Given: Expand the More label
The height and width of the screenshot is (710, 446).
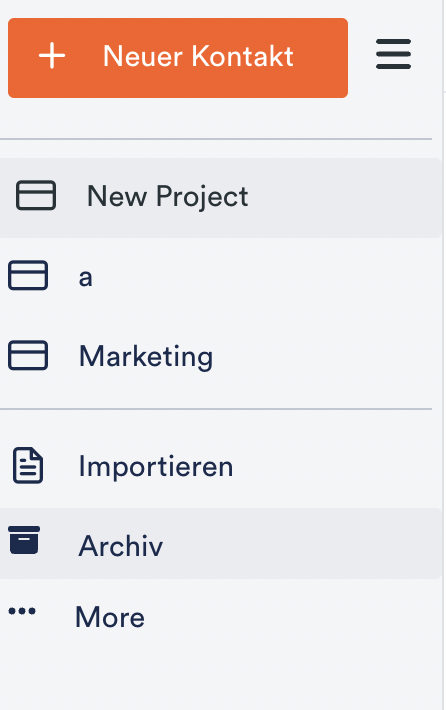Looking at the screenshot, I should click(x=110, y=617).
